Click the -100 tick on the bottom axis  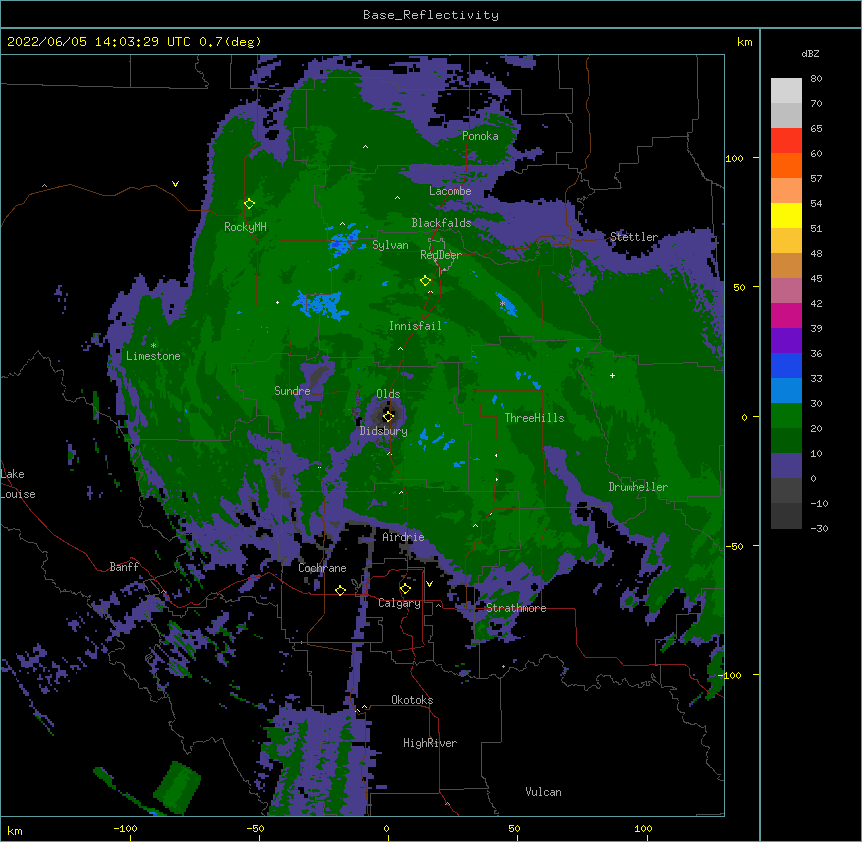pyautogui.click(x=125, y=828)
